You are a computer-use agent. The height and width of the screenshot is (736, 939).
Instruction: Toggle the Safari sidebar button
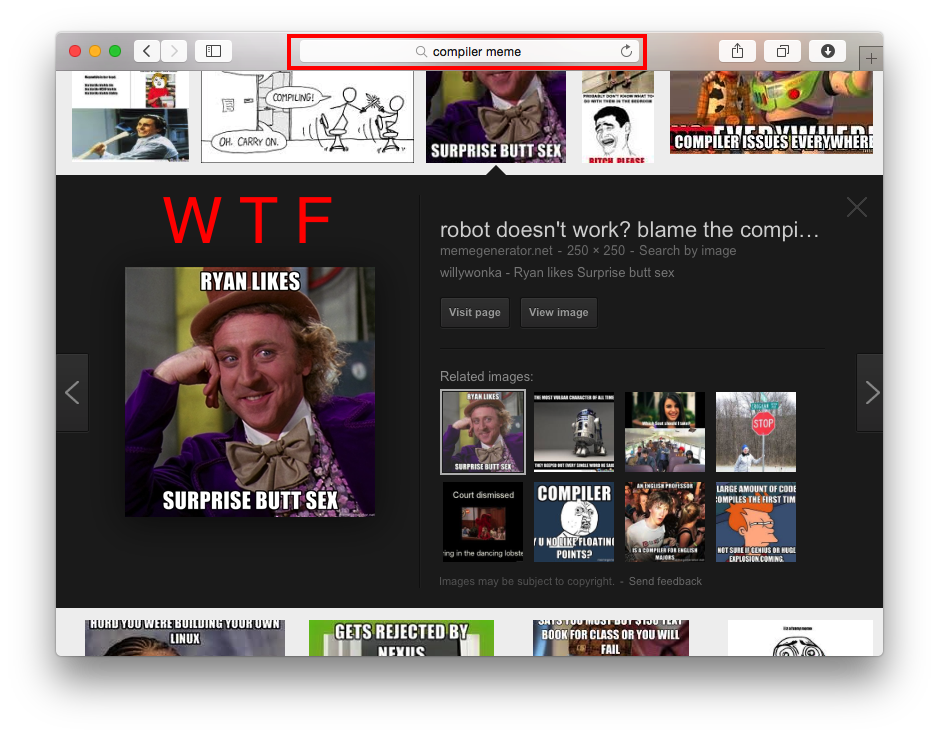[213, 51]
